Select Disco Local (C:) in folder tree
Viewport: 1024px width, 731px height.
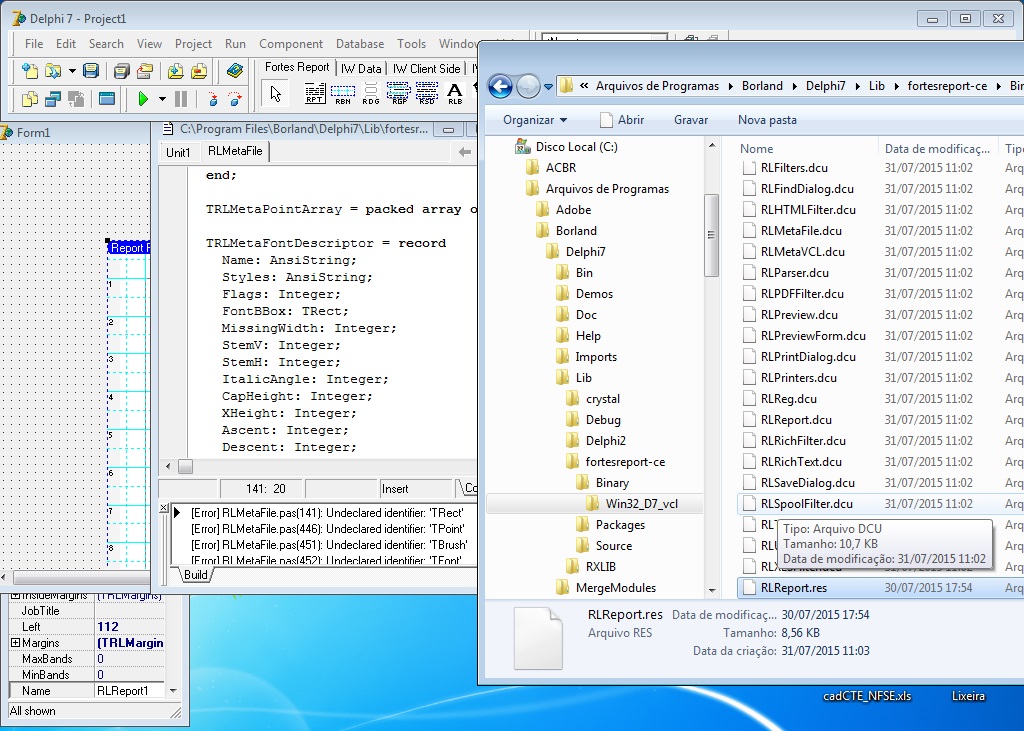(x=577, y=147)
